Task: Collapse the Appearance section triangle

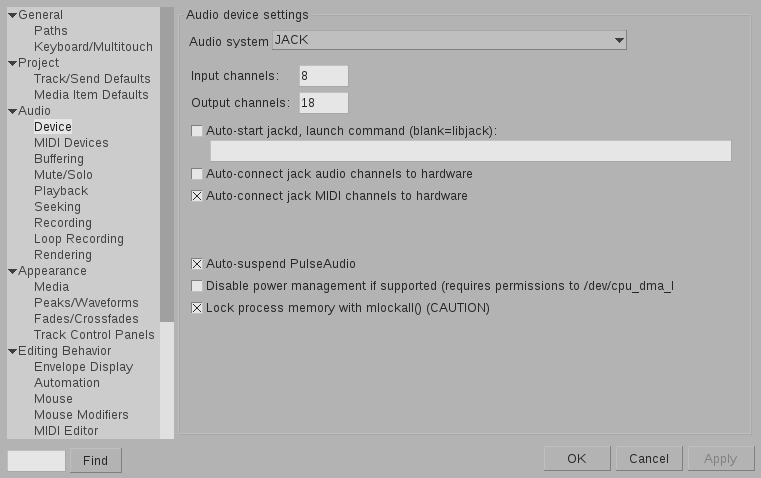Action: click(x=12, y=271)
